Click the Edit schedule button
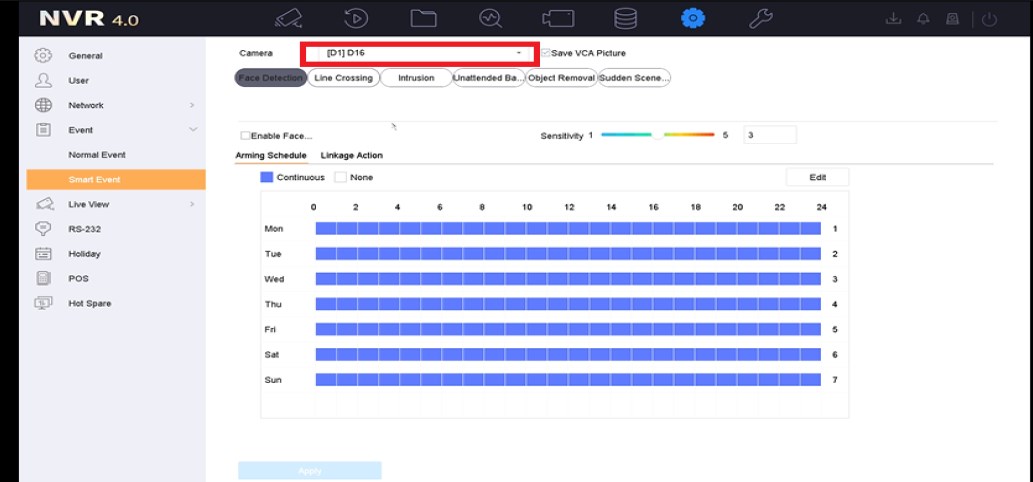The width and height of the screenshot is (1033, 482). tap(817, 177)
